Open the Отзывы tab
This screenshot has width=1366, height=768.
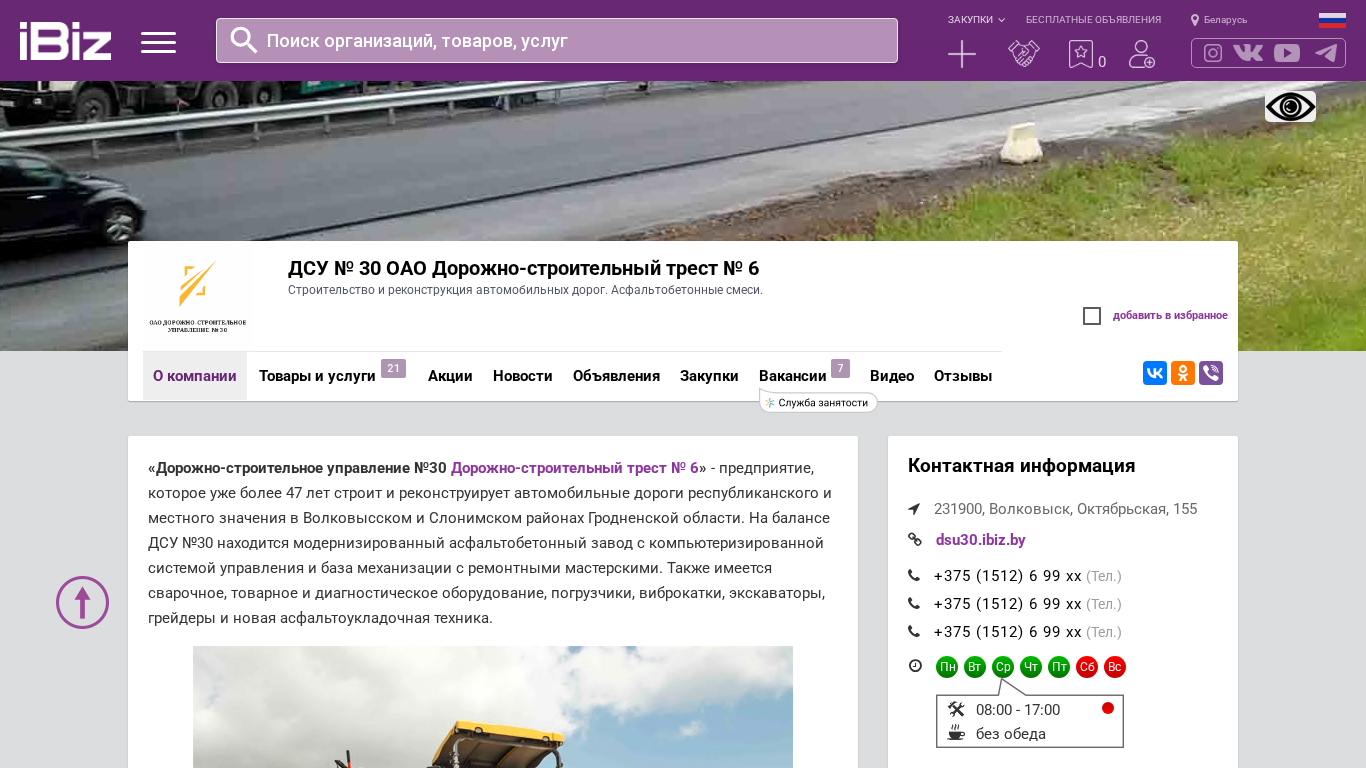[x=963, y=376]
